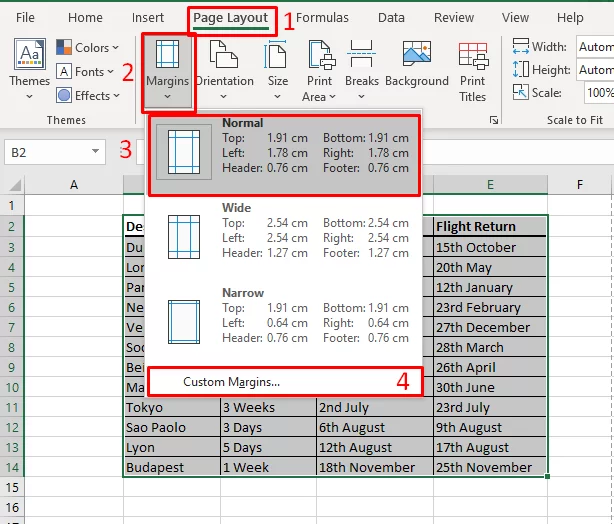Image resolution: width=614 pixels, height=524 pixels.
Task: Click the 6th August cell
Action: point(375,427)
